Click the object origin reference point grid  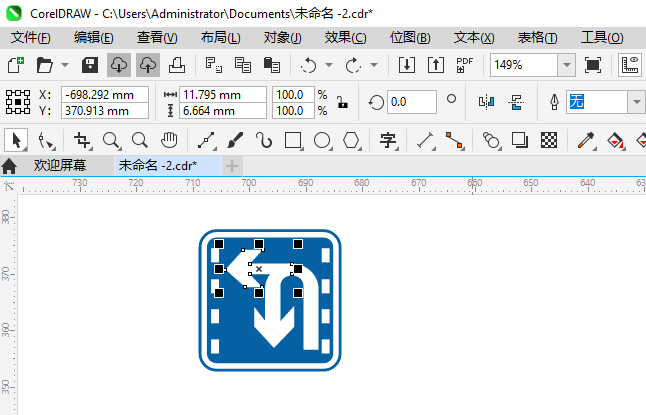point(18,102)
